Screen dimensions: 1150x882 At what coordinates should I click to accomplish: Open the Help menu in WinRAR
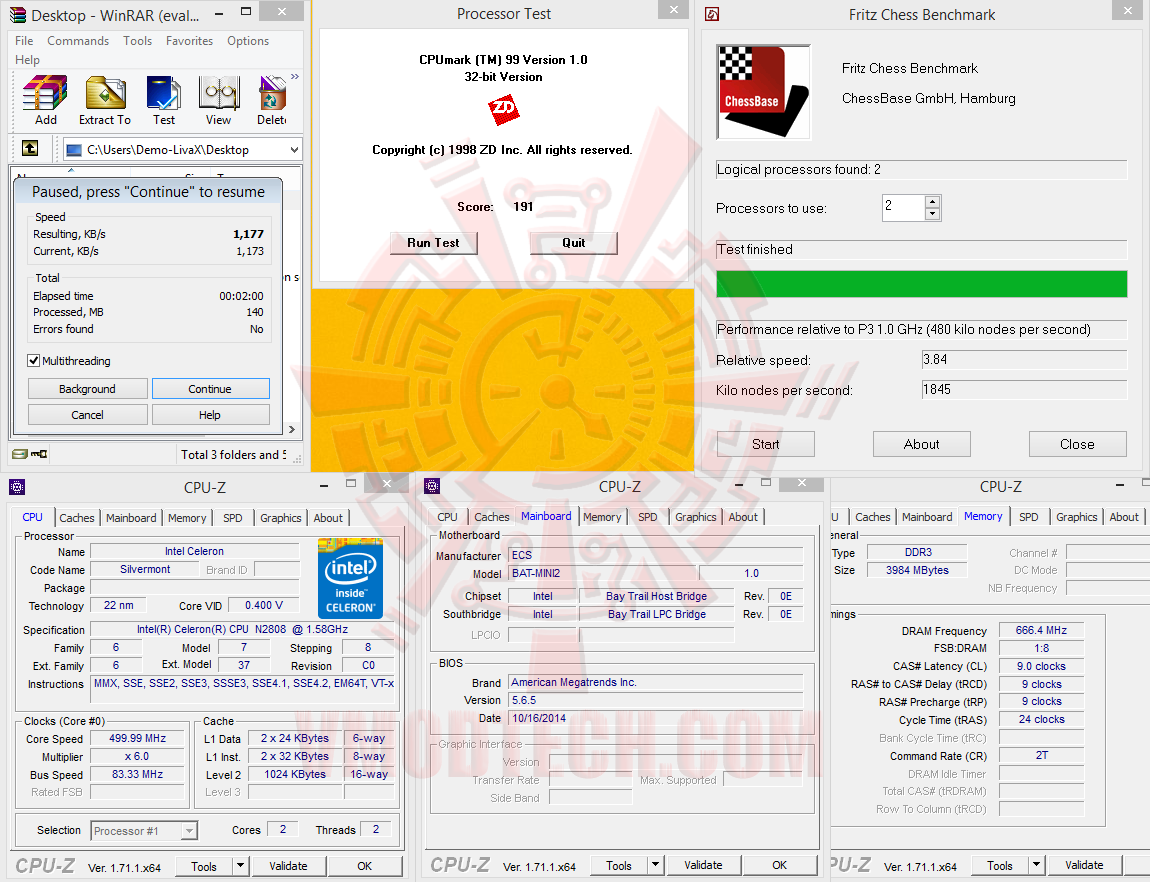pyautogui.click(x=27, y=60)
